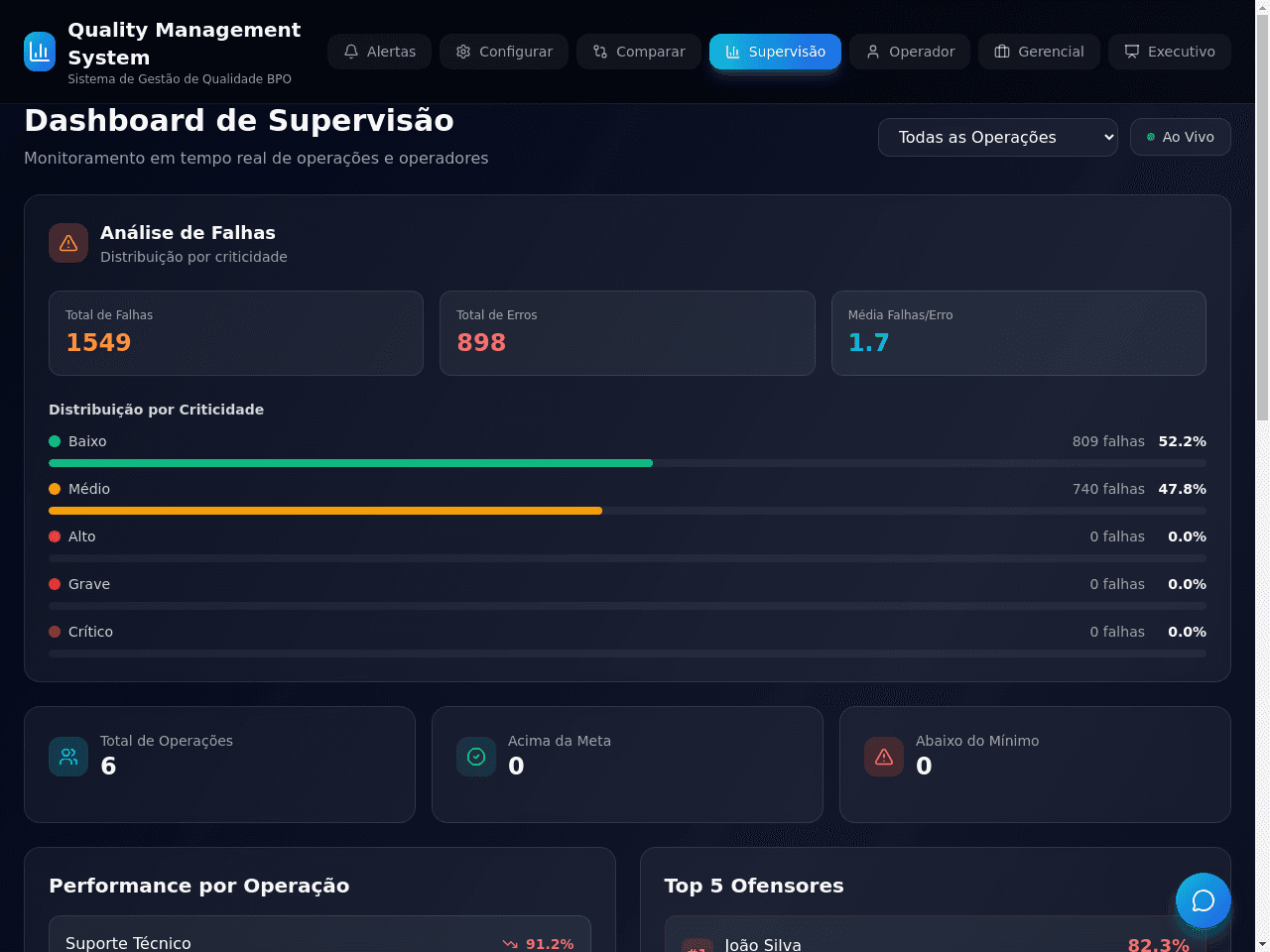Click the green Baixo color dot
1270x952 pixels.
(x=55, y=441)
